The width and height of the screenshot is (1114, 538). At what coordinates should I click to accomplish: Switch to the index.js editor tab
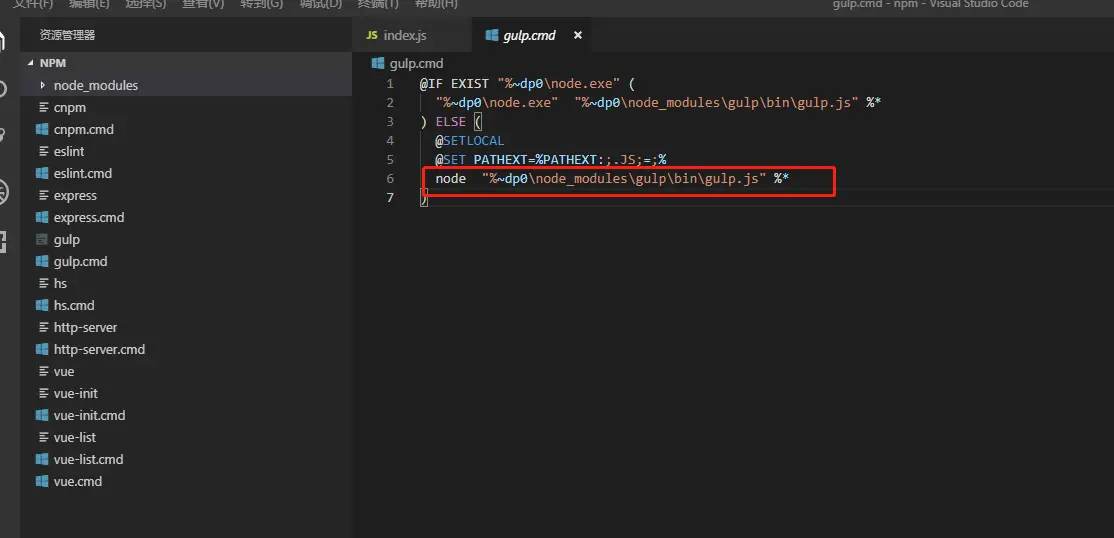(x=411, y=36)
